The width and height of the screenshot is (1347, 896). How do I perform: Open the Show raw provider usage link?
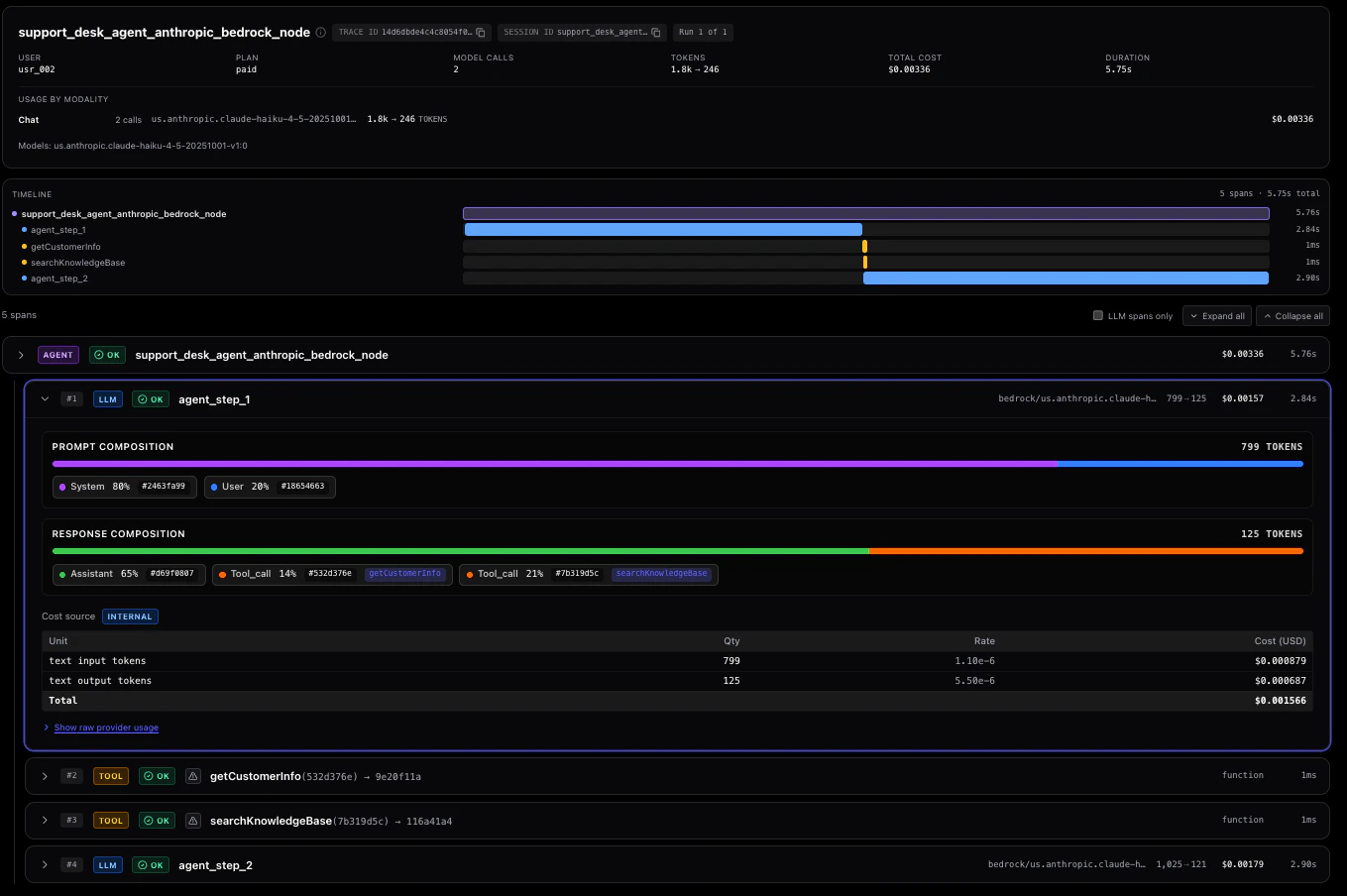pos(106,728)
